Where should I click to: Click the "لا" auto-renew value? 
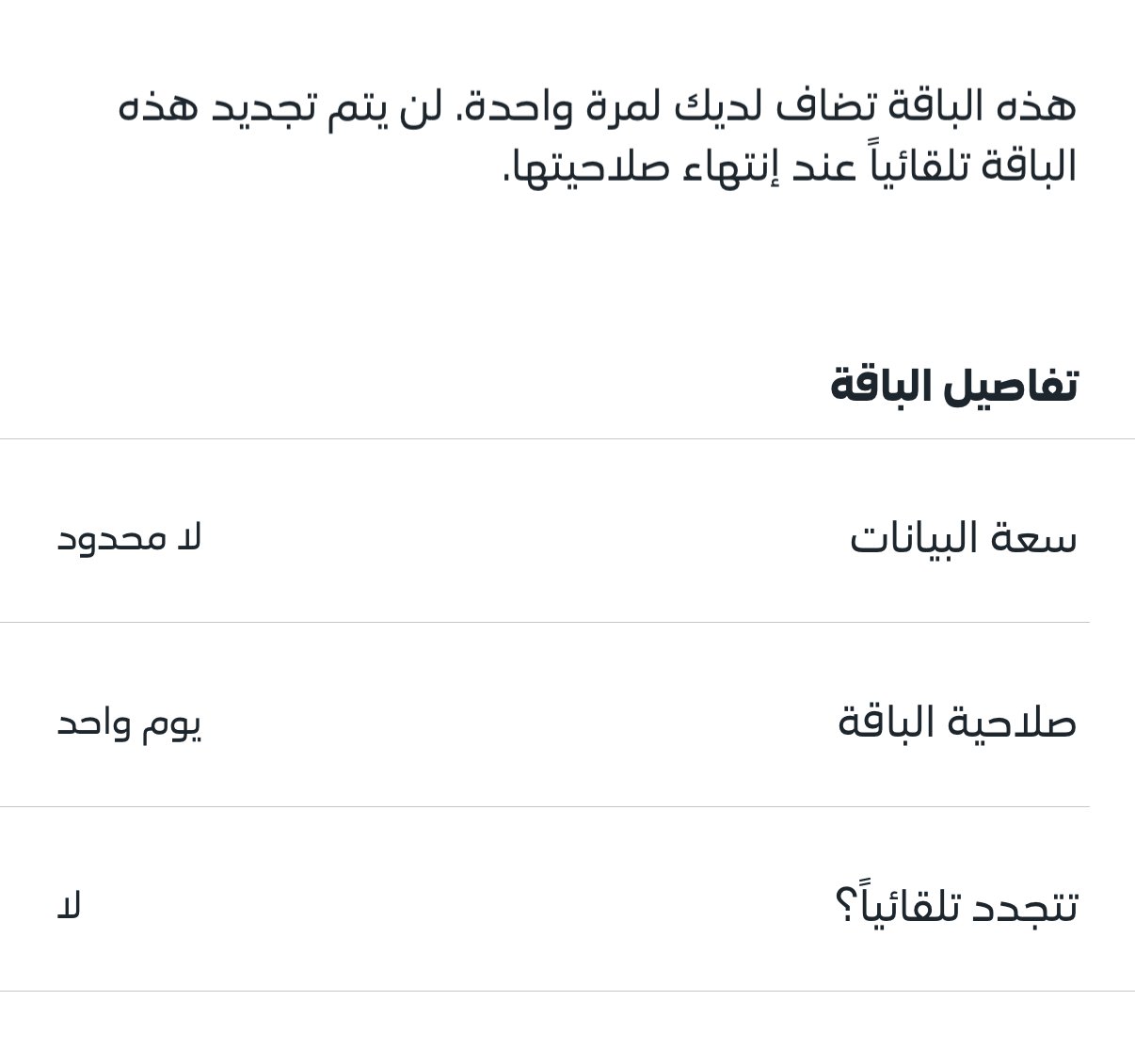click(70, 907)
